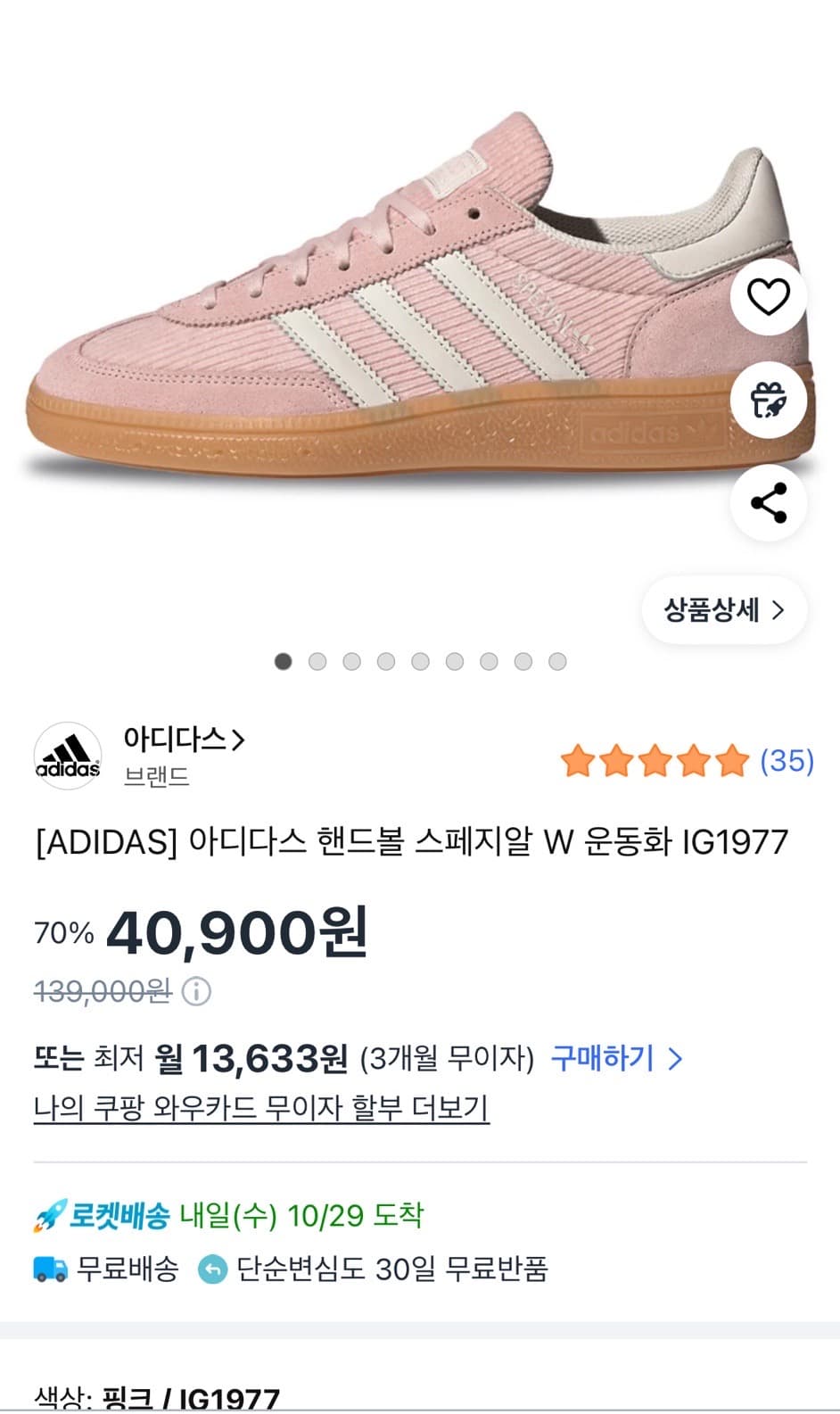Tap the product title text
The image size is (840, 1414).
pos(412,842)
